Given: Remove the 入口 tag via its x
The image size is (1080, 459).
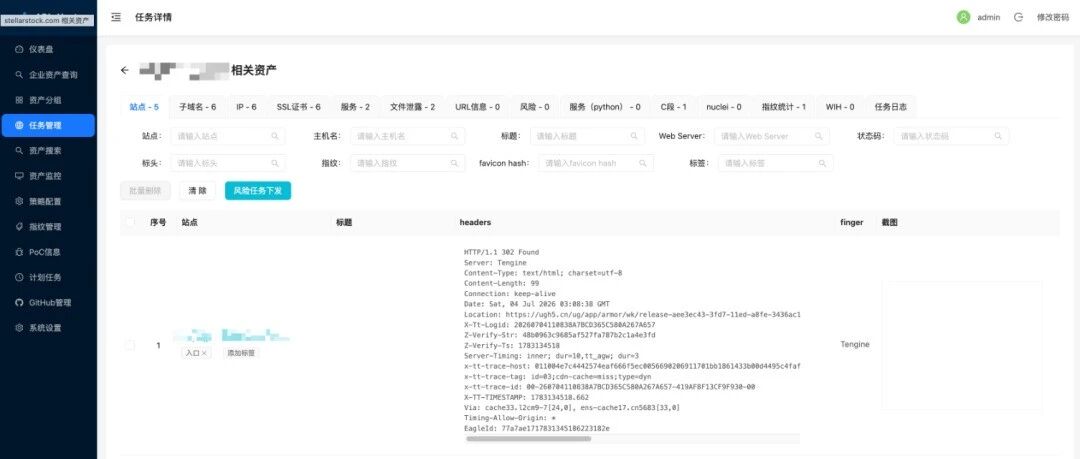Looking at the screenshot, I should point(204,353).
